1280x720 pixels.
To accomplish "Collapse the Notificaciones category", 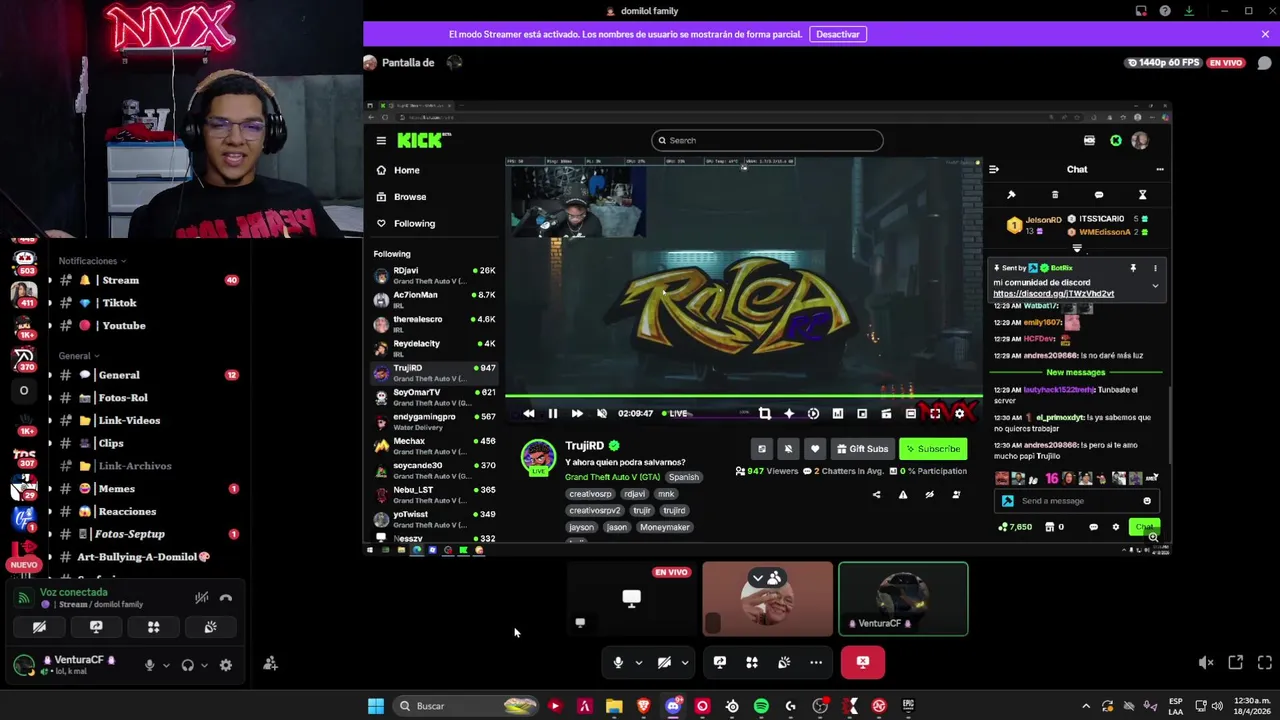I will [92, 261].
